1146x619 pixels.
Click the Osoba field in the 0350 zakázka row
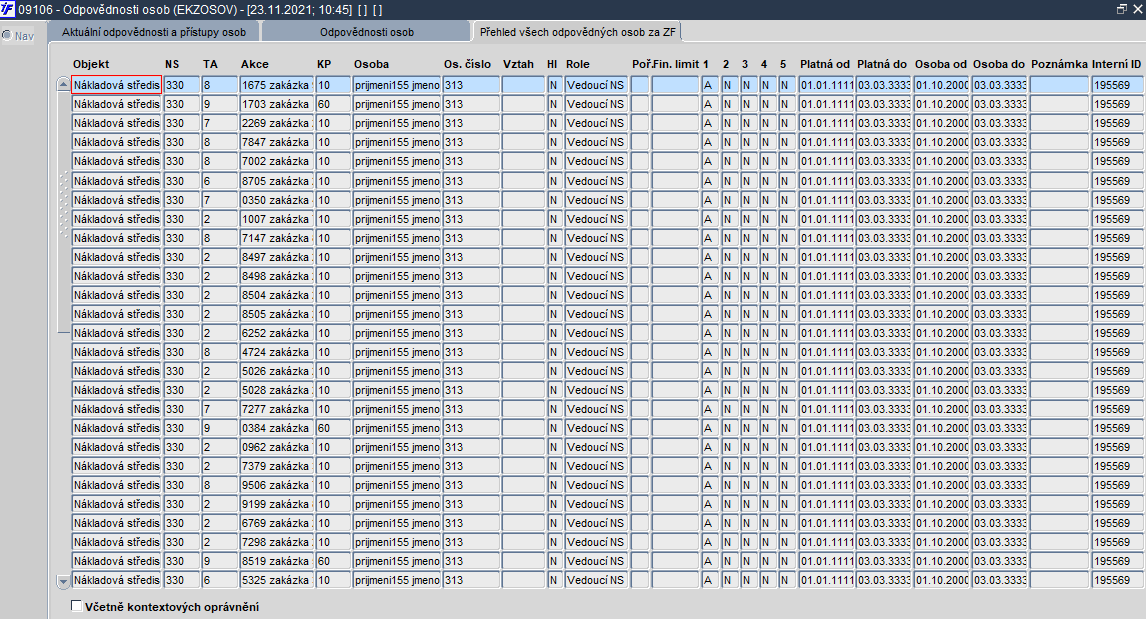pyautogui.click(x=397, y=200)
